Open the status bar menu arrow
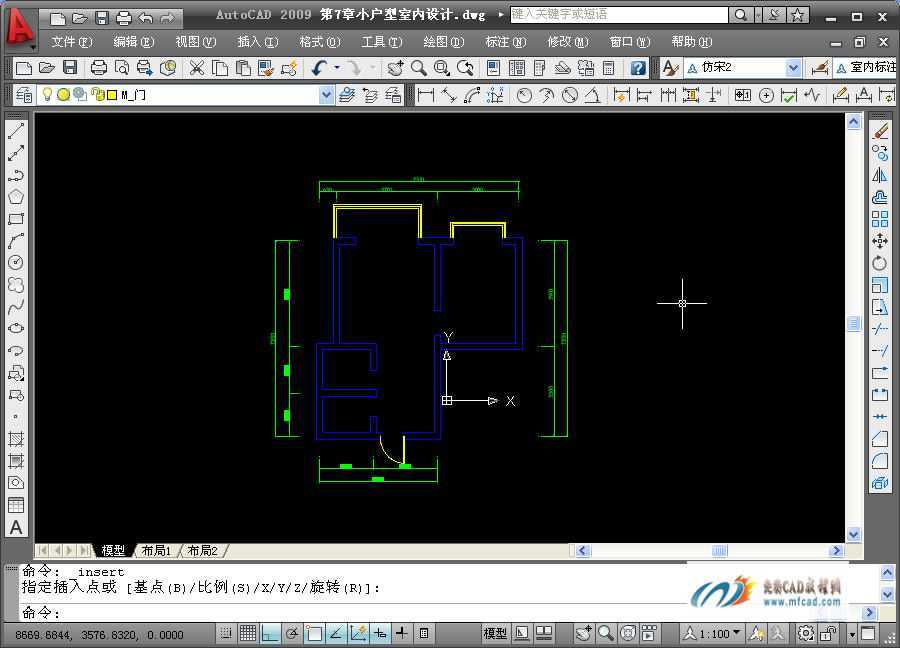Image resolution: width=900 pixels, height=648 pixels. pos(852,634)
